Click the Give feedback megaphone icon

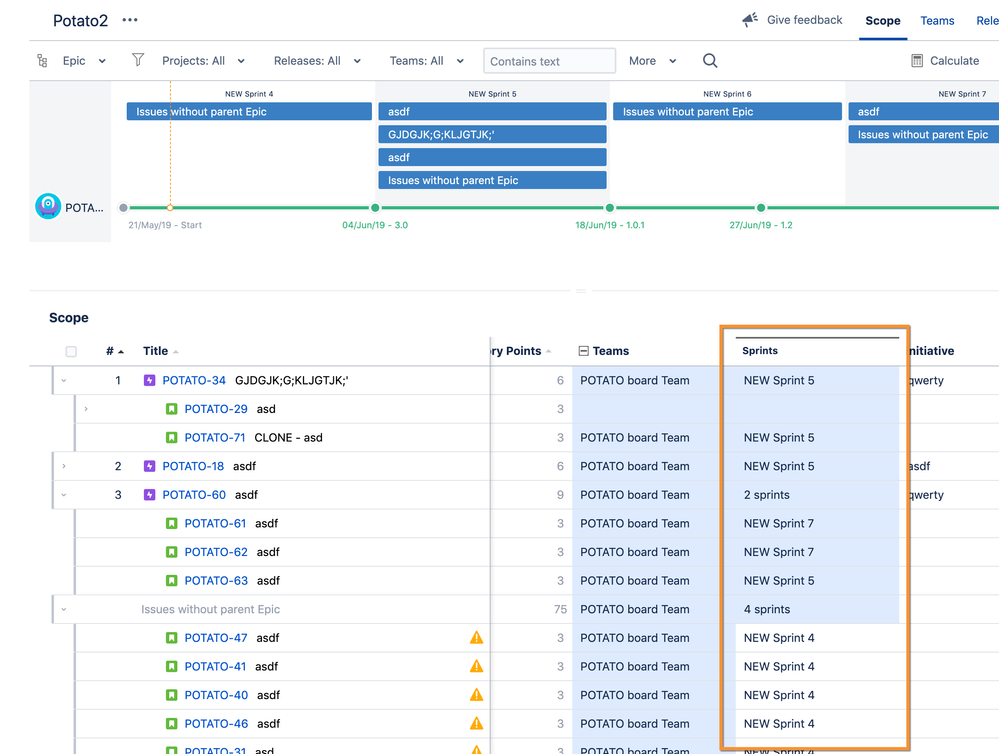(750, 20)
